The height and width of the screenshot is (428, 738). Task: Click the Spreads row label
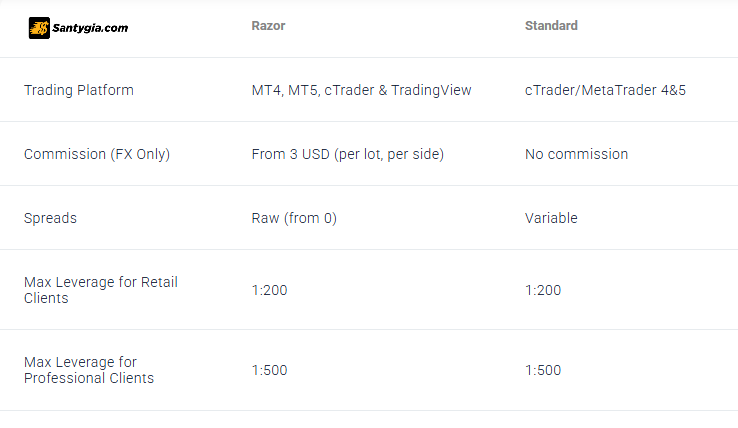[x=50, y=218]
